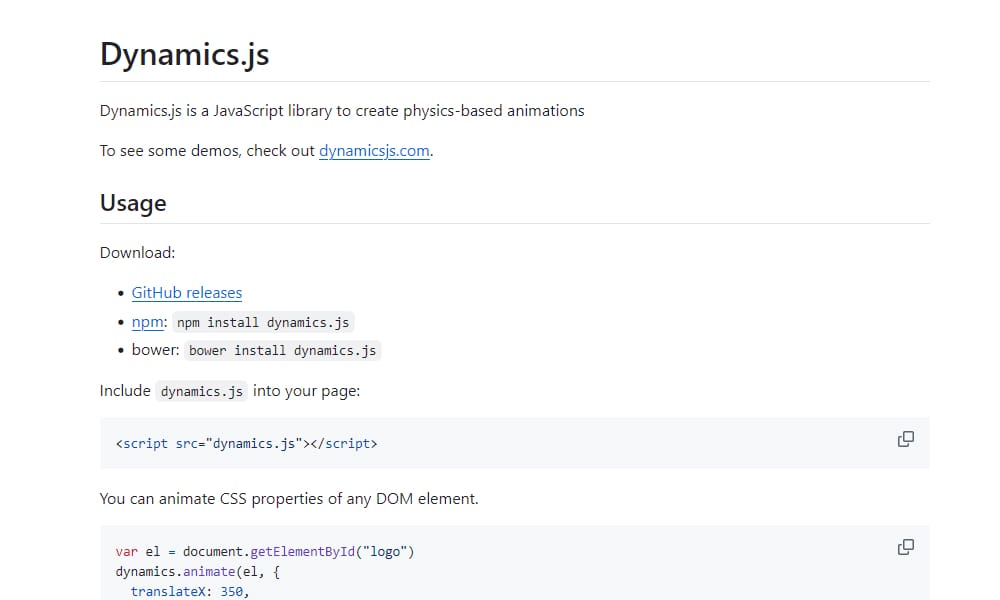The width and height of the screenshot is (1000, 600).
Task: Click the inline dynamics.js code reference
Action: click(x=201, y=391)
